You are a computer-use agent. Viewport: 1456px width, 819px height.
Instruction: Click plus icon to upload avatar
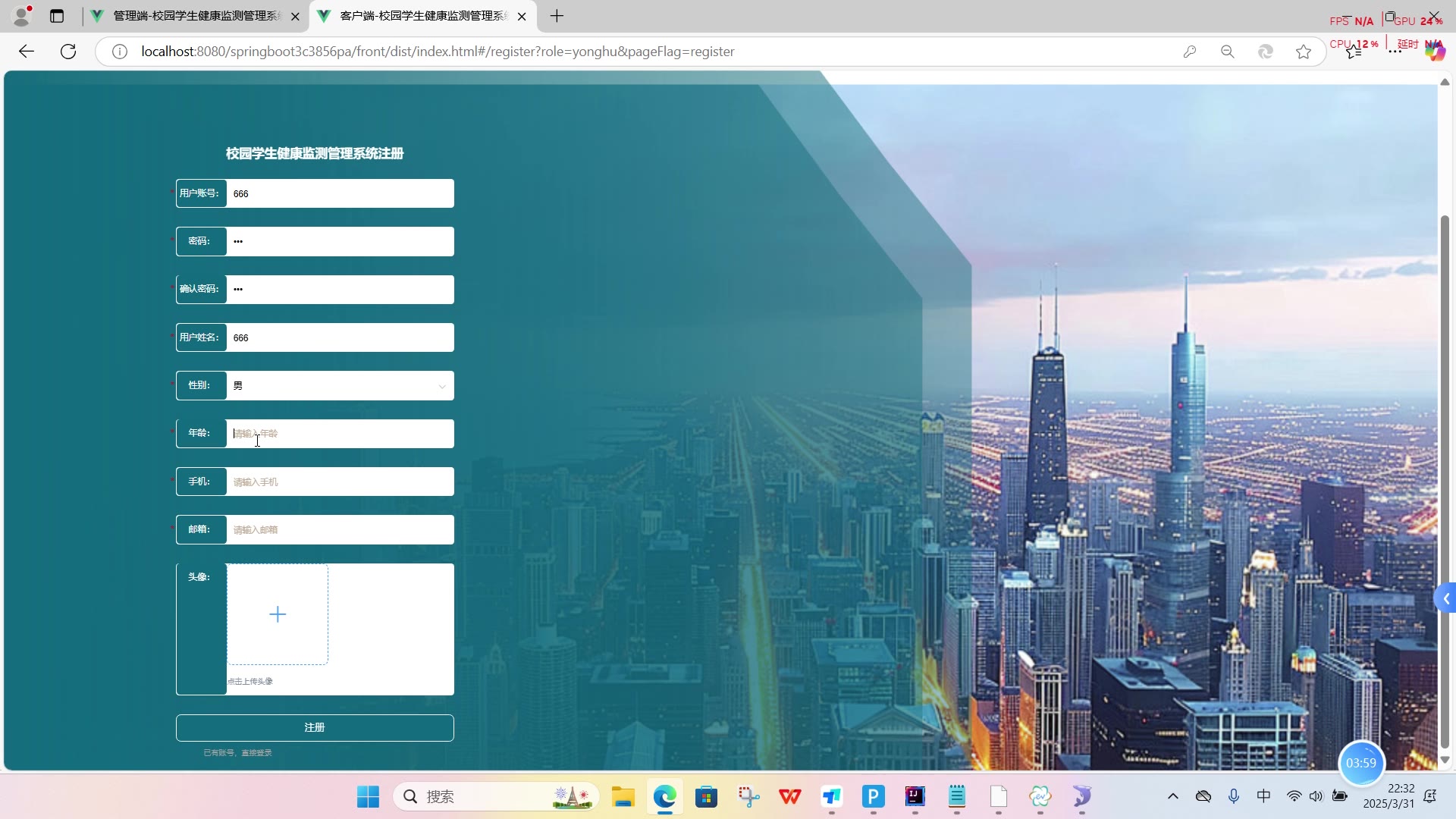pos(278,614)
